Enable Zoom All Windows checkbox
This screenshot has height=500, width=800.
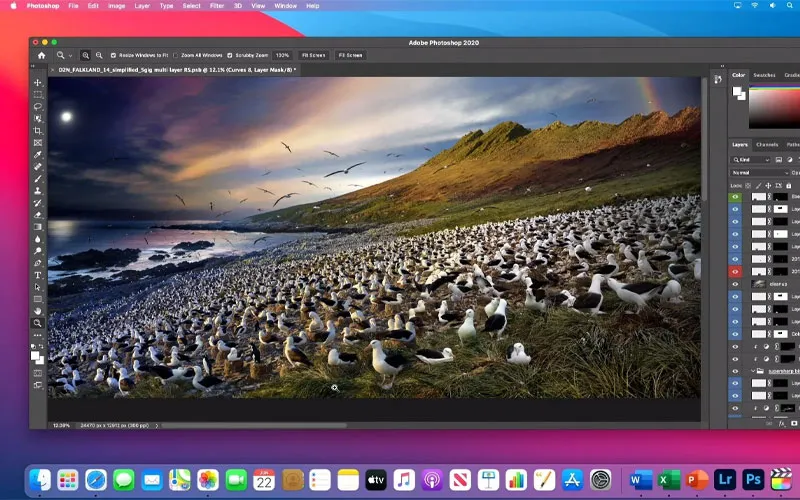[x=176, y=55]
